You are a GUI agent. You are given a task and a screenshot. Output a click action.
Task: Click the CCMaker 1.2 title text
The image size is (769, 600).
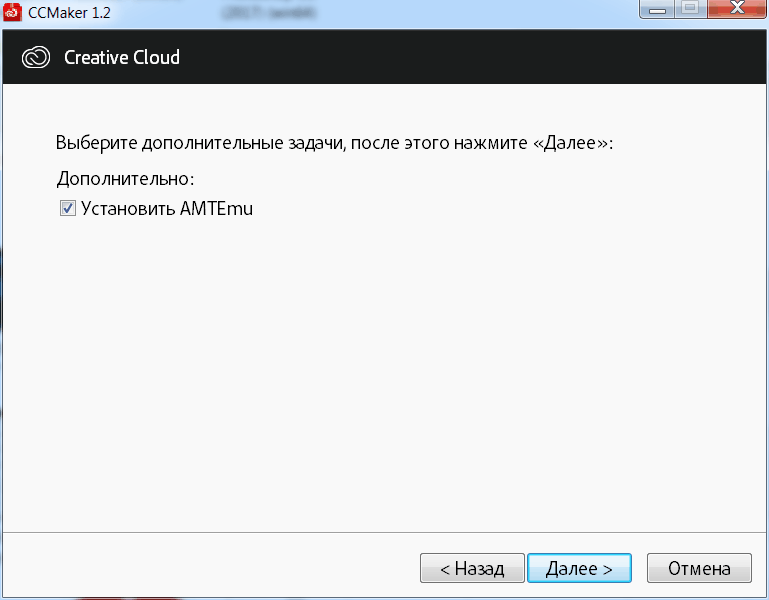(x=71, y=12)
